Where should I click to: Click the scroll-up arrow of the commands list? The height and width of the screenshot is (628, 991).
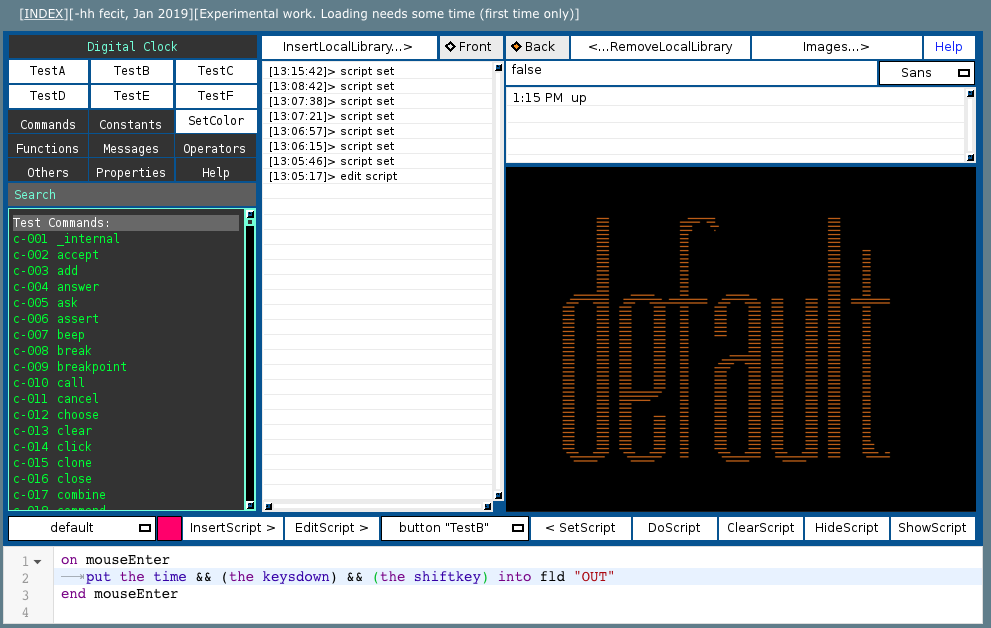tap(250, 215)
